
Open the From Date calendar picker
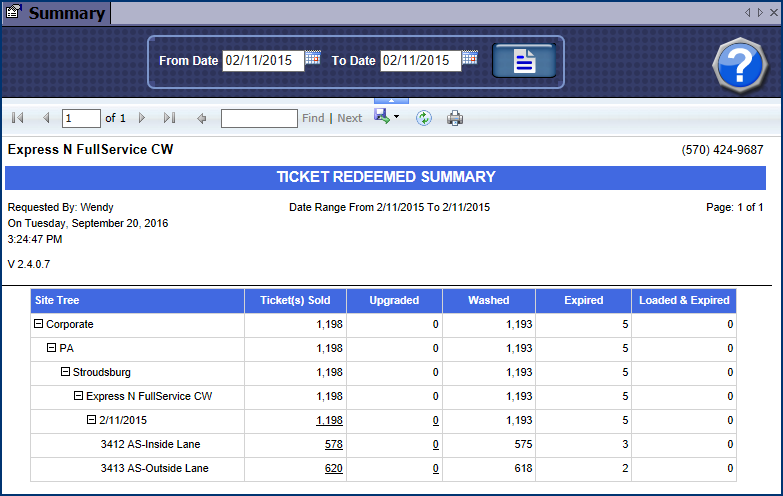click(312, 58)
